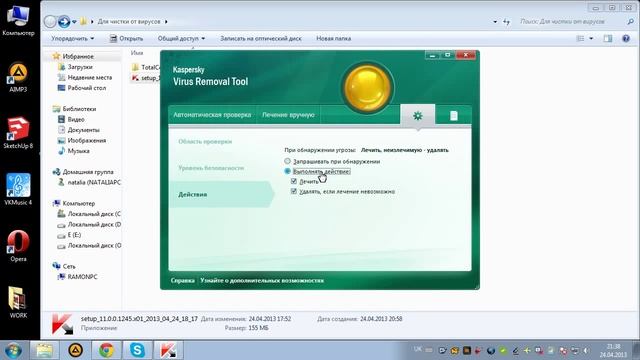Select Избранное in navigation pane
The width and height of the screenshot is (640, 360).
point(73,56)
